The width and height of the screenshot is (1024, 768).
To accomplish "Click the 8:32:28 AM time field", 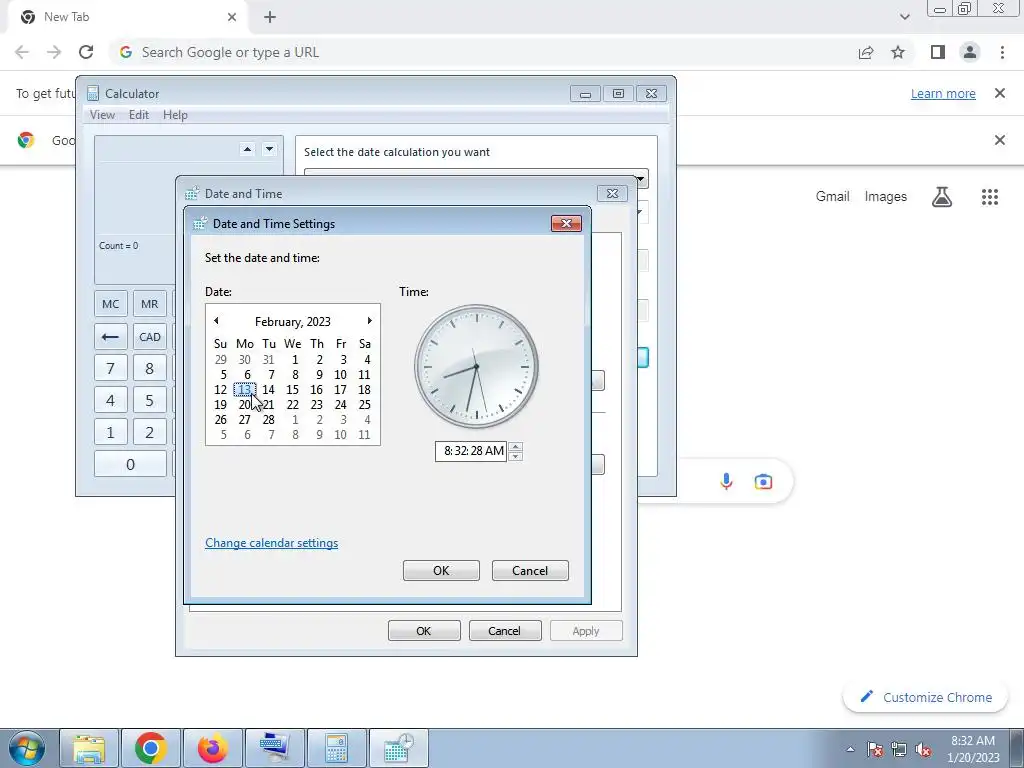I will [471, 451].
